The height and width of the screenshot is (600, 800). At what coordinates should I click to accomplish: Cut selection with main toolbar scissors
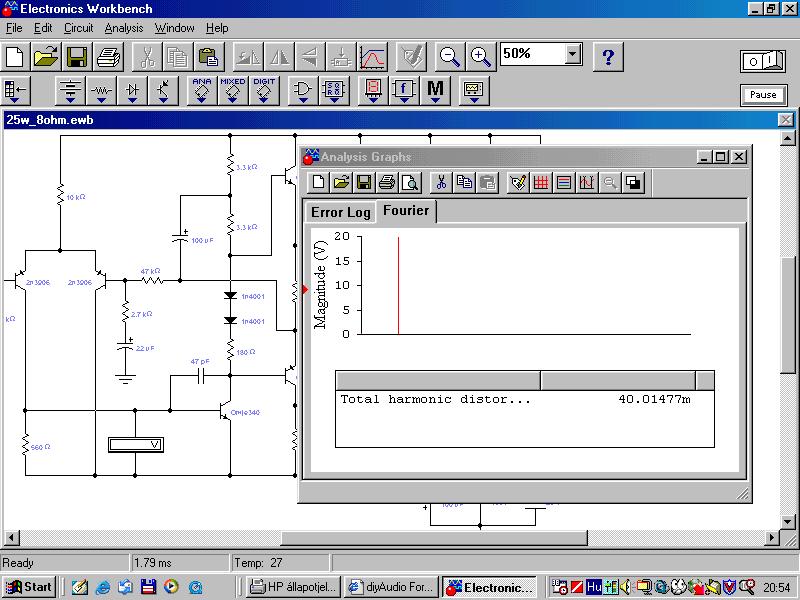click(x=147, y=57)
